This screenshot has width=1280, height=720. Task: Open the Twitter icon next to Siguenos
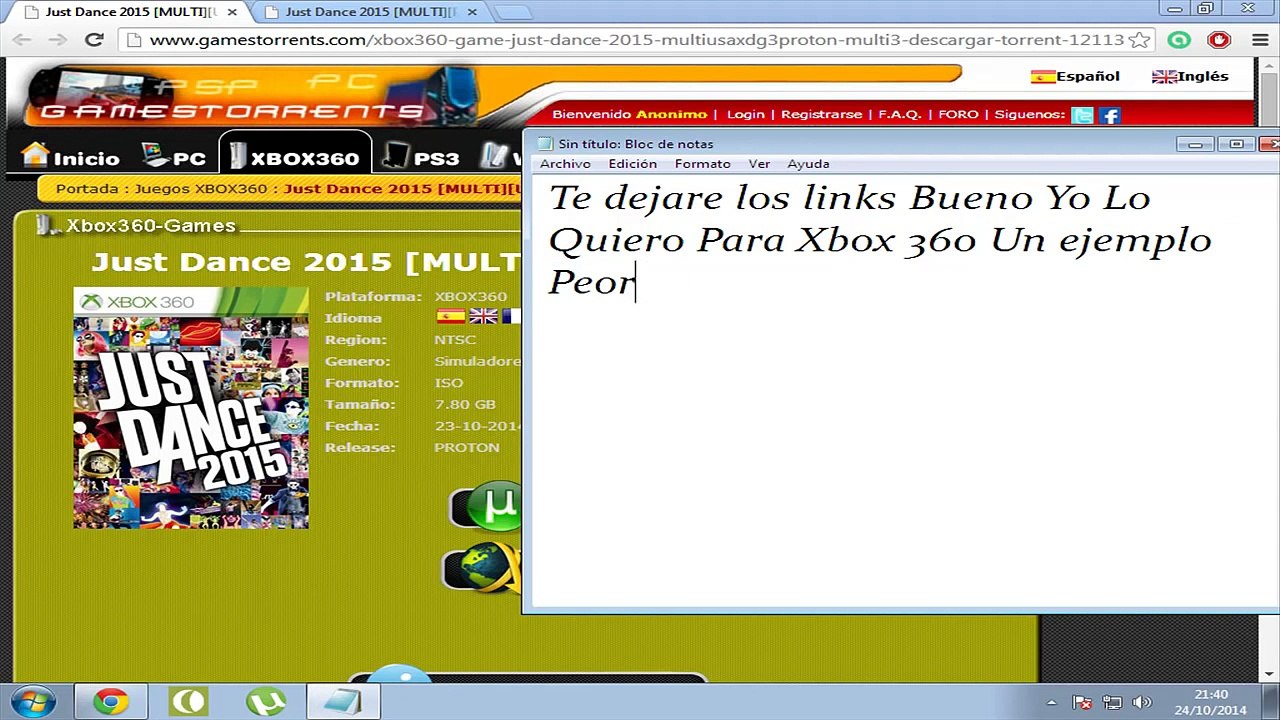pos(1082,115)
